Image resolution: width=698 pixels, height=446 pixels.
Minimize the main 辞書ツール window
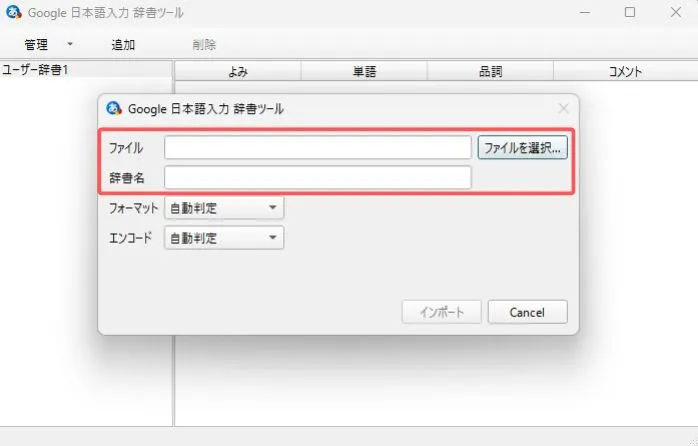tap(585, 12)
